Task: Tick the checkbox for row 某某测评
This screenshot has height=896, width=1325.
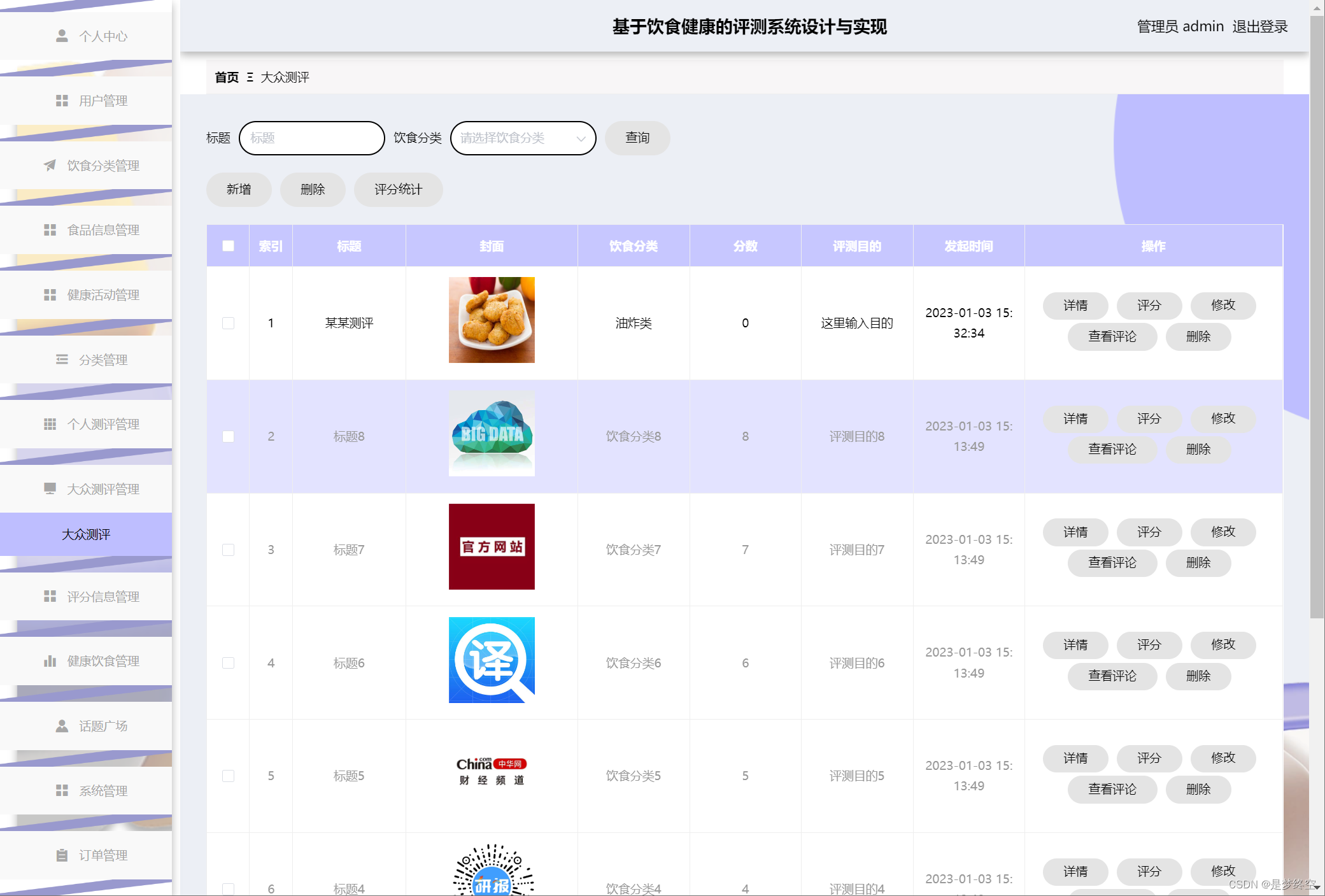Action: (228, 323)
